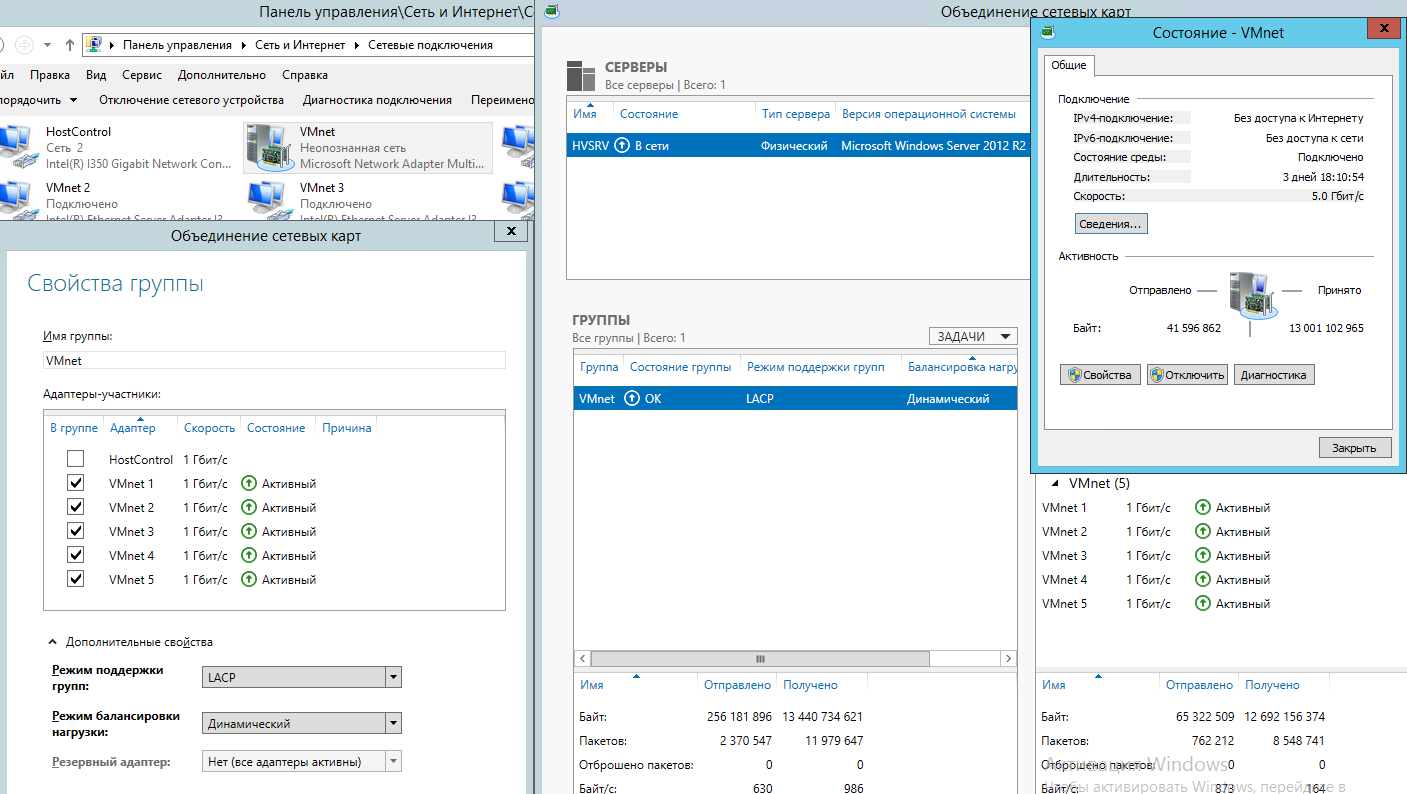This screenshot has height=794, width=1407.
Task: Click the up-arrow navigation icon in Explorer
Action: tap(69, 45)
